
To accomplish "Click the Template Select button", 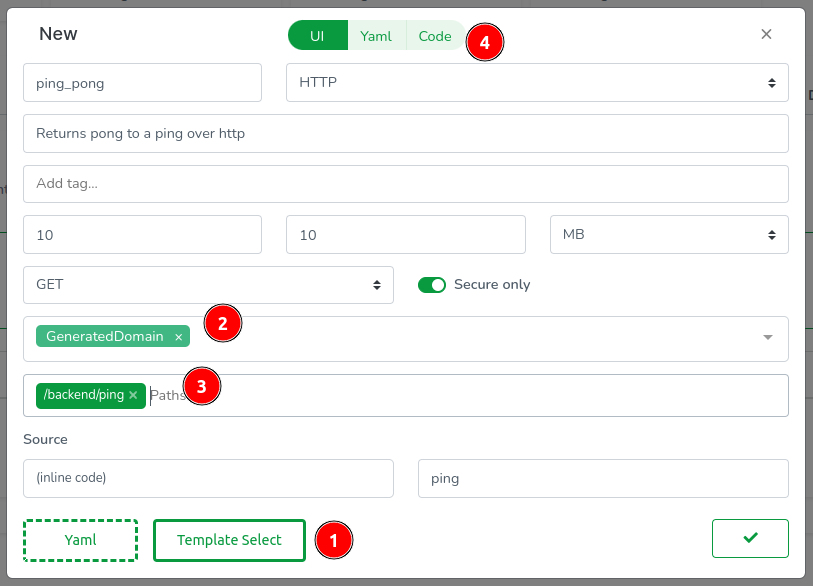I will (x=229, y=540).
